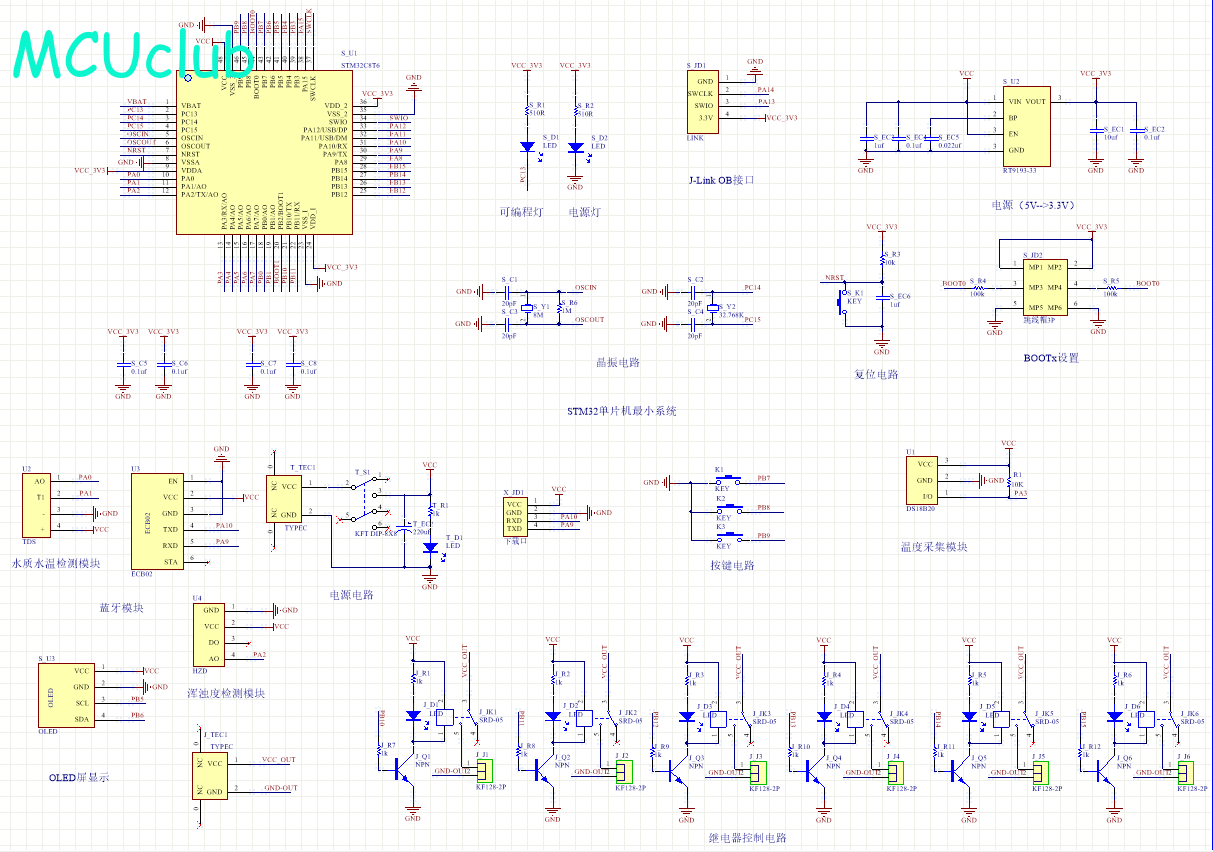Click the '蓝牙模块' label
Screen dimensions: 1213x852
click(121, 607)
